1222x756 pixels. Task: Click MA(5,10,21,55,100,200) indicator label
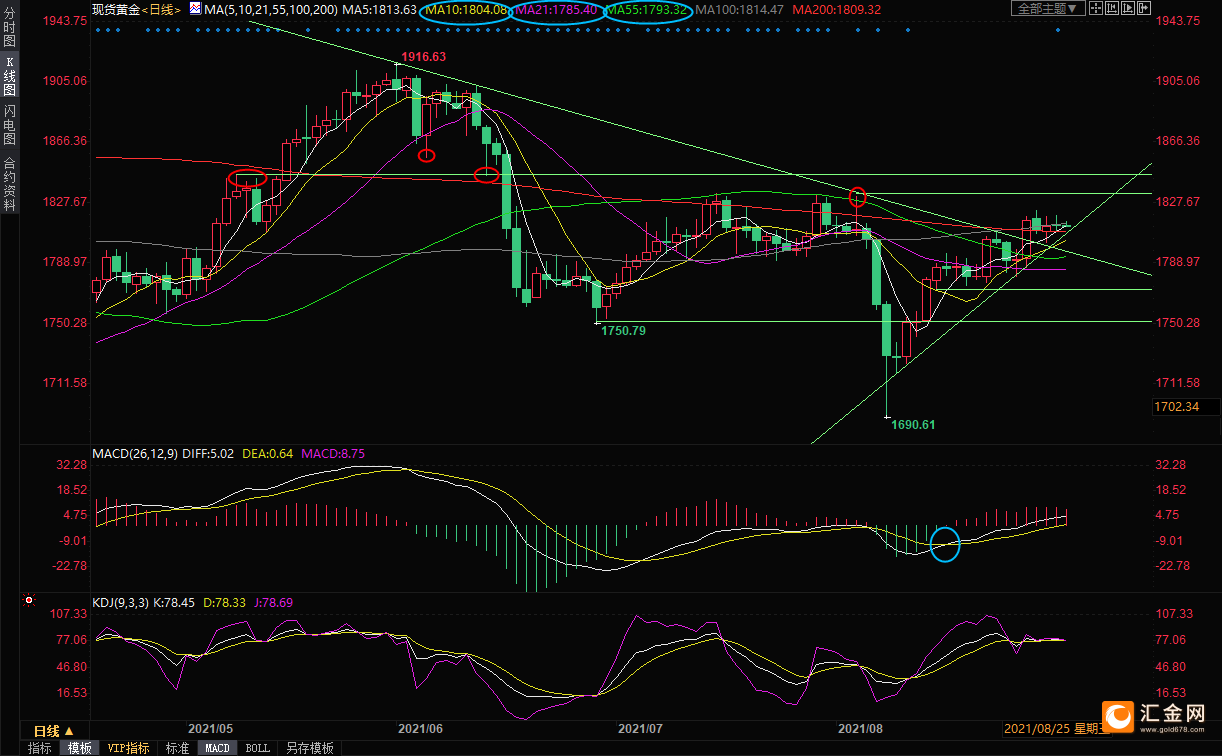click(271, 9)
